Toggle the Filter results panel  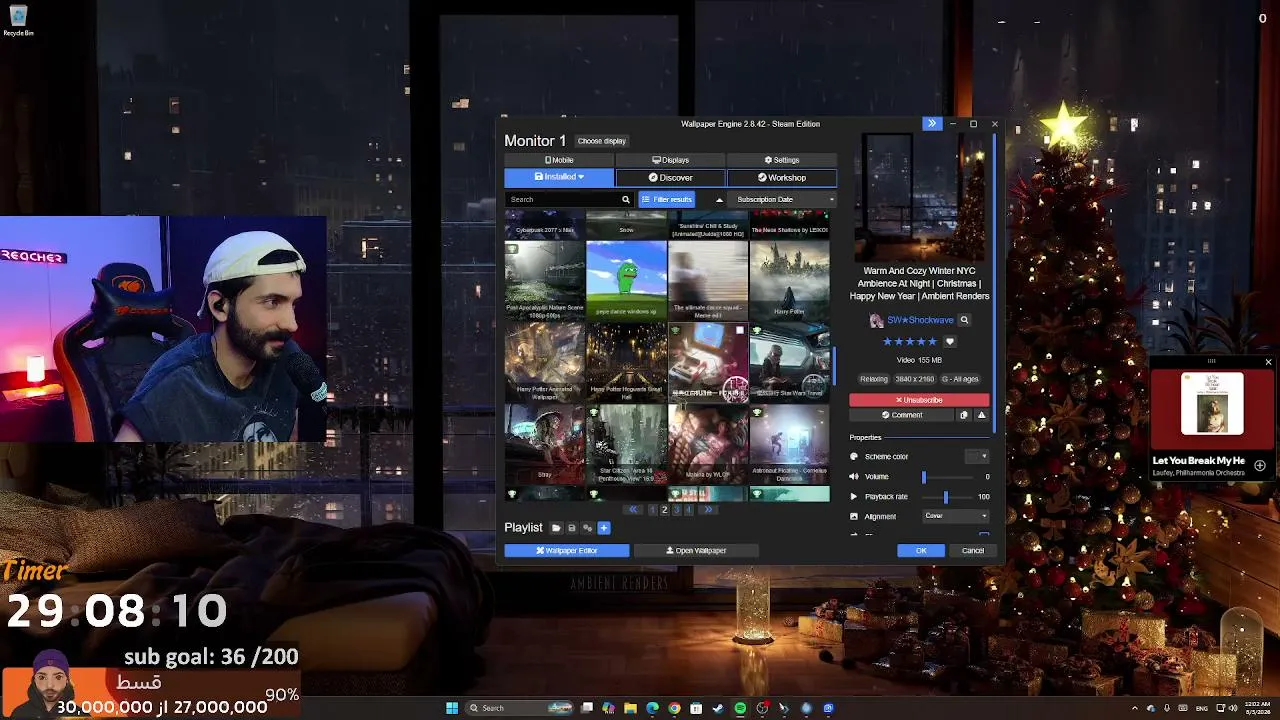coord(667,199)
